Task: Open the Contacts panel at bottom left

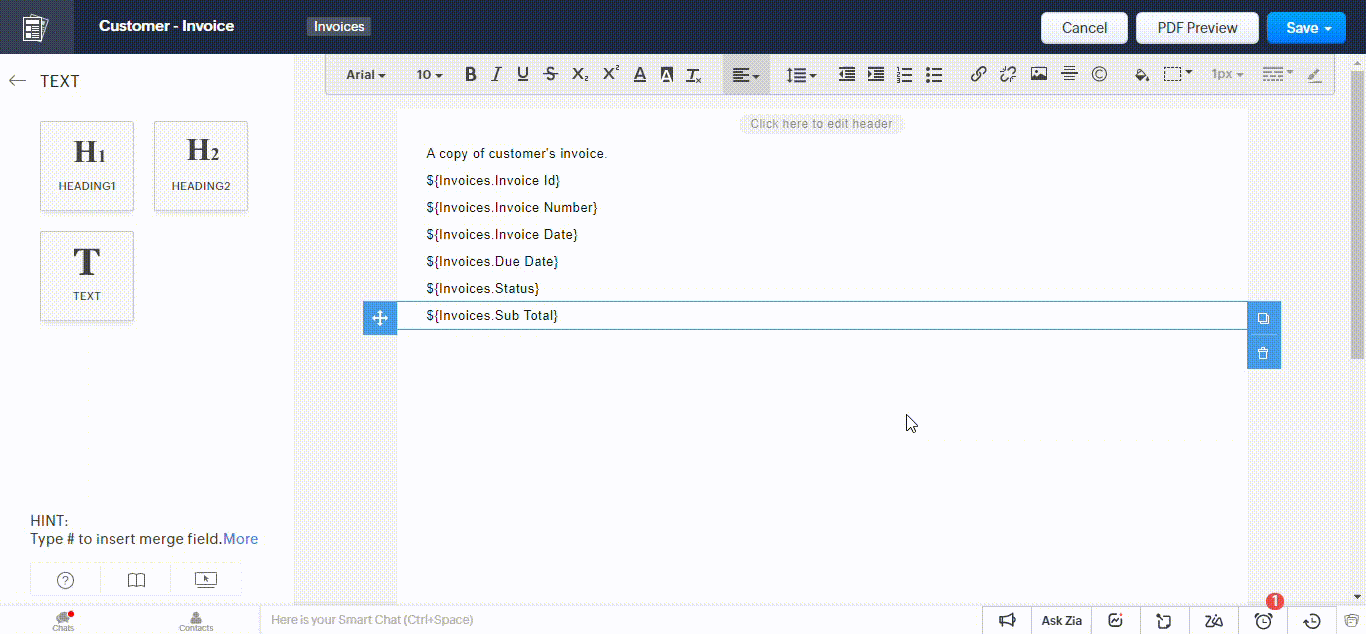Action: [195, 620]
